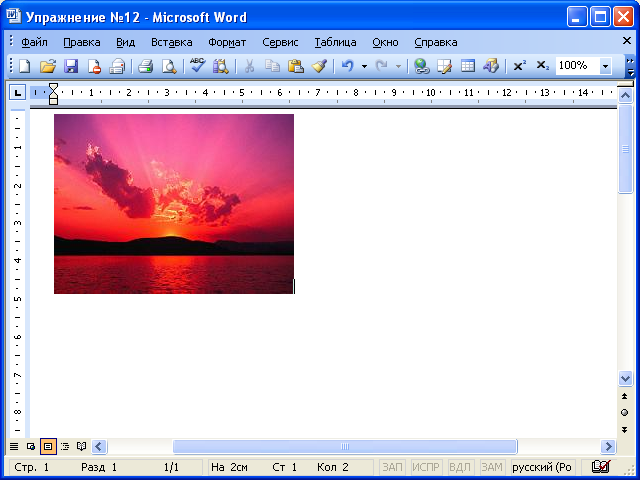Open the Окно menu

click(385, 42)
